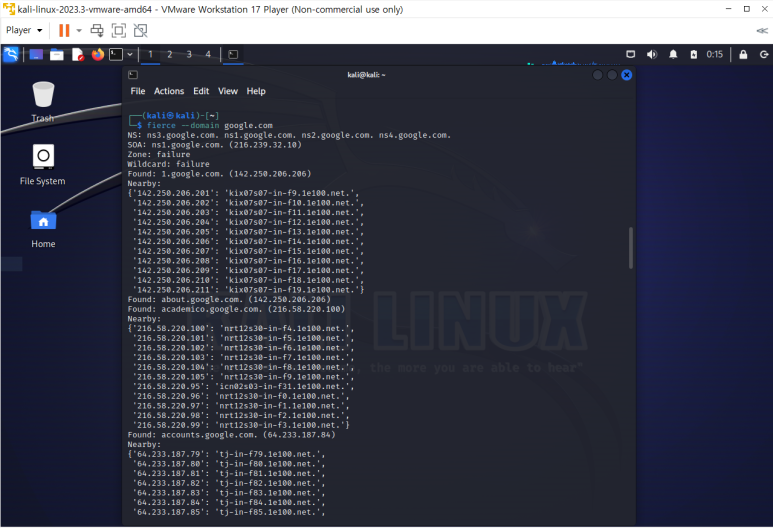This screenshot has height=528, width=773.
Task: Maximize the kali@kali terminal window
Action: [612, 75]
